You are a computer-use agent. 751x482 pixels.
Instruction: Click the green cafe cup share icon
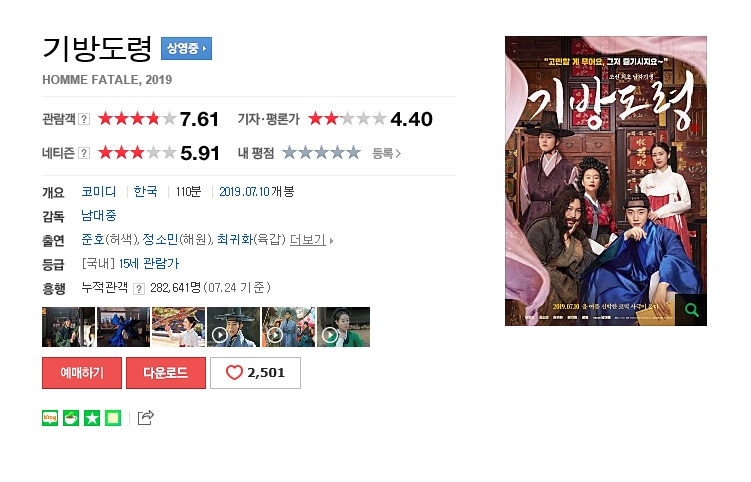click(x=71, y=418)
